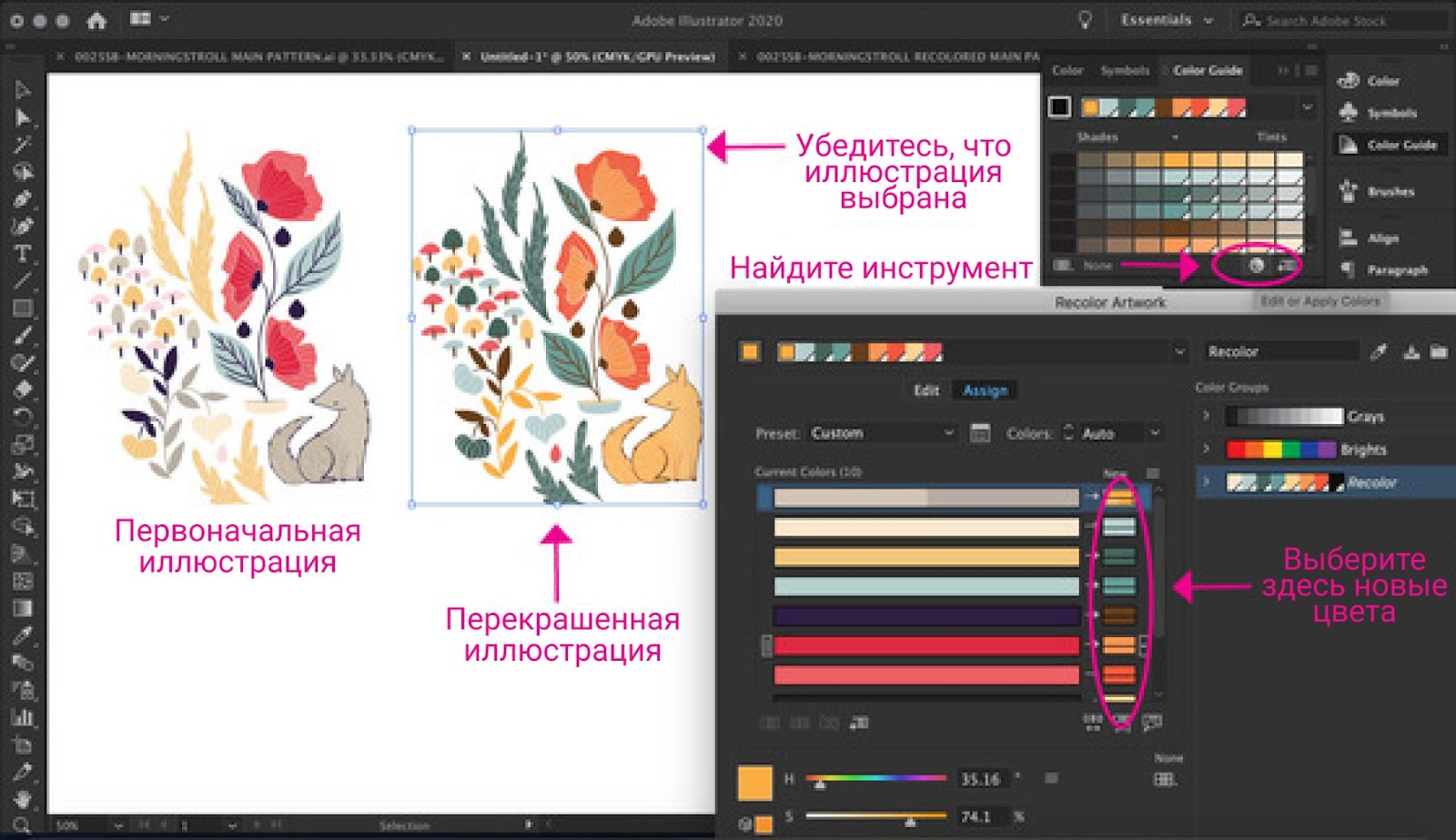The image size is (1456, 840).
Task: Select the Eraser tool
Action: point(23,390)
